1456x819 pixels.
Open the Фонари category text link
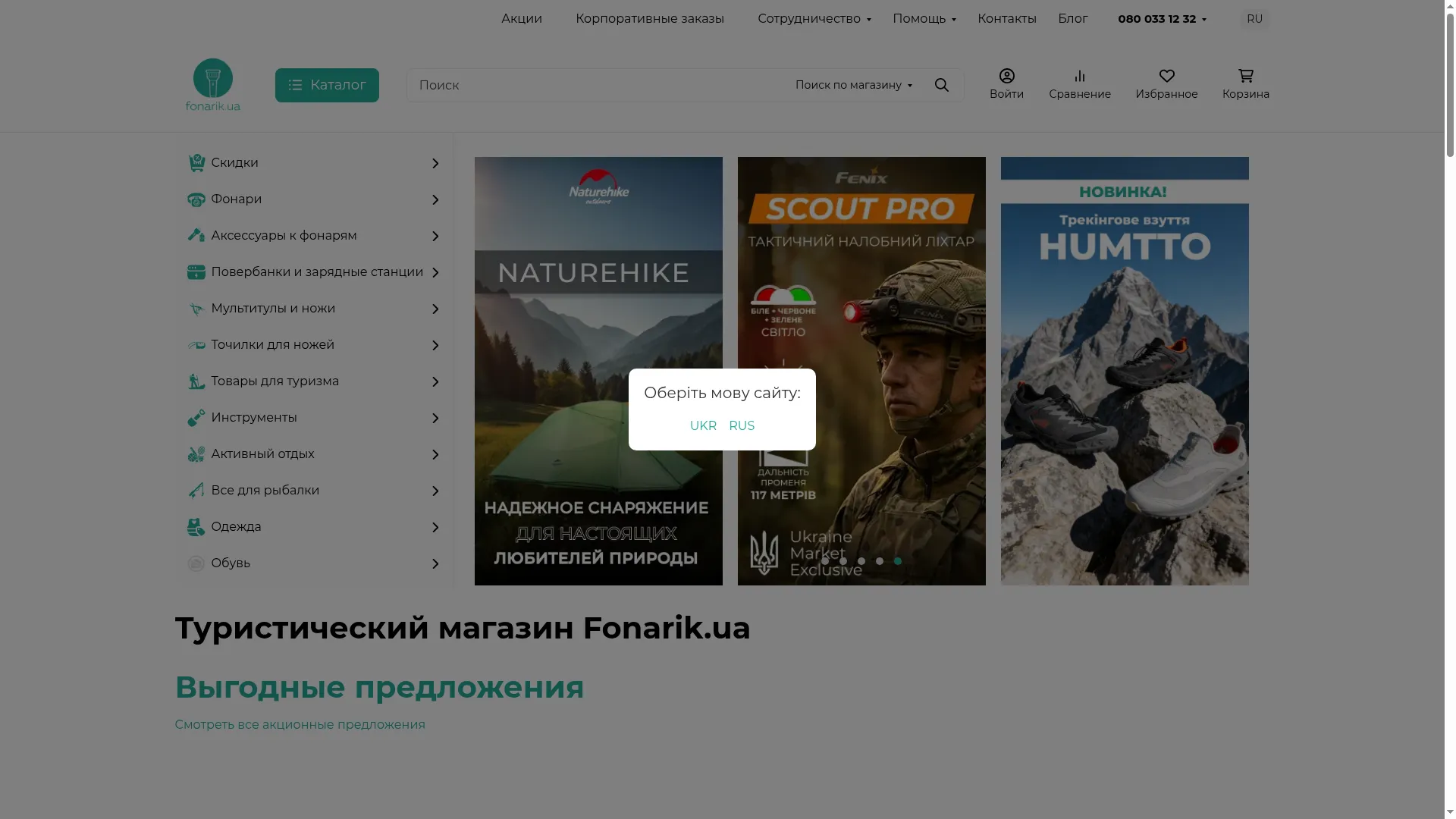click(x=237, y=199)
